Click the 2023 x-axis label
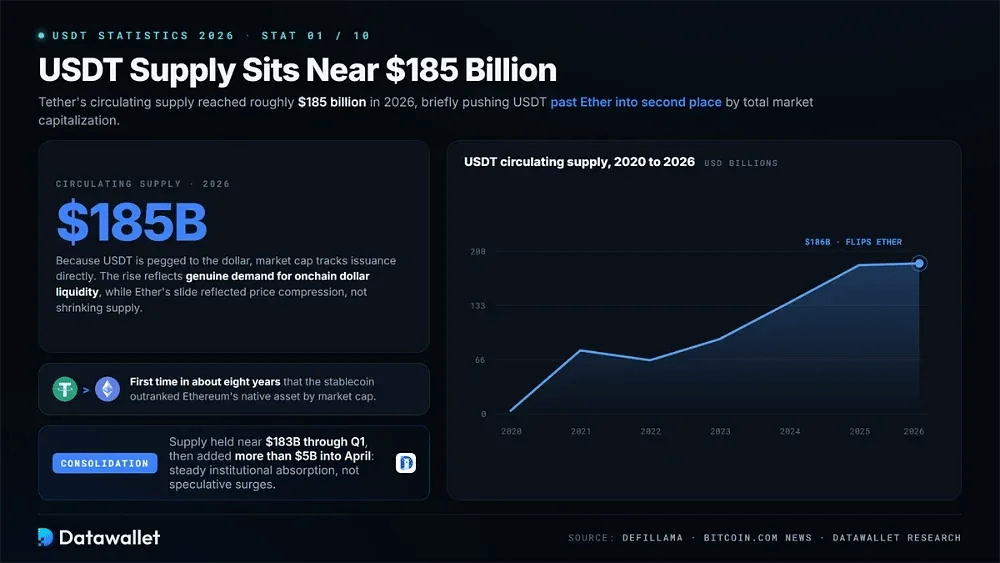 [721, 432]
